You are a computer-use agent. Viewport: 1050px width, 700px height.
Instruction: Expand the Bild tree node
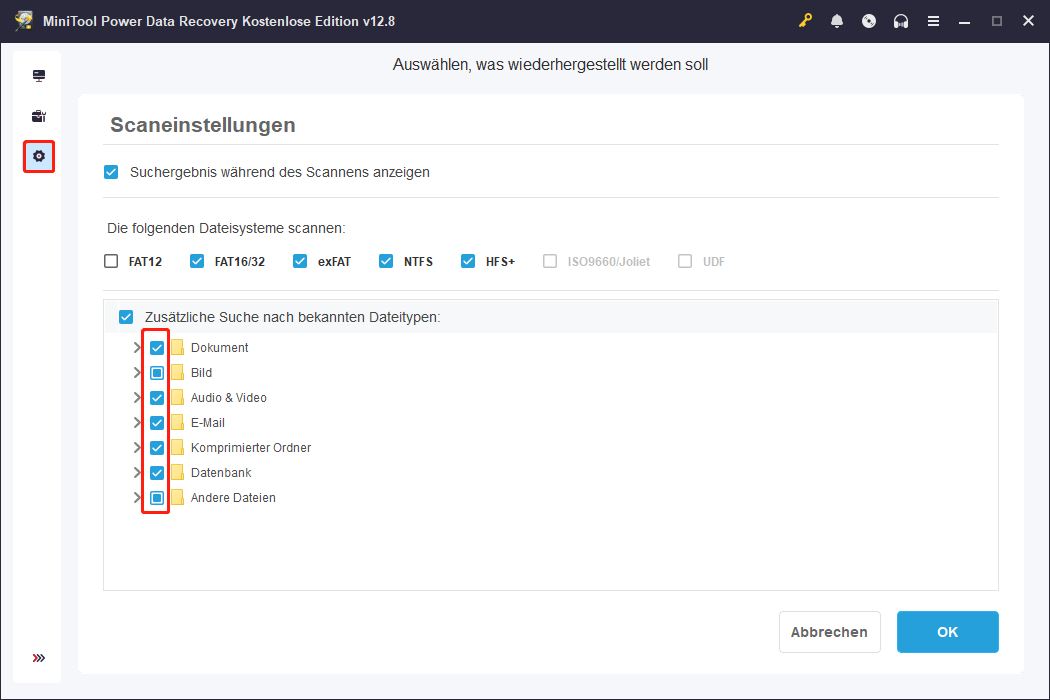click(x=137, y=372)
